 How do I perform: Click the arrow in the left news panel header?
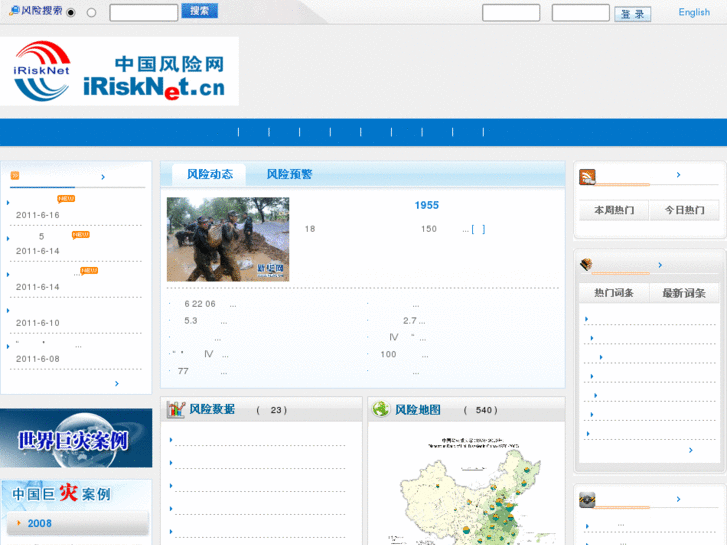(x=103, y=177)
